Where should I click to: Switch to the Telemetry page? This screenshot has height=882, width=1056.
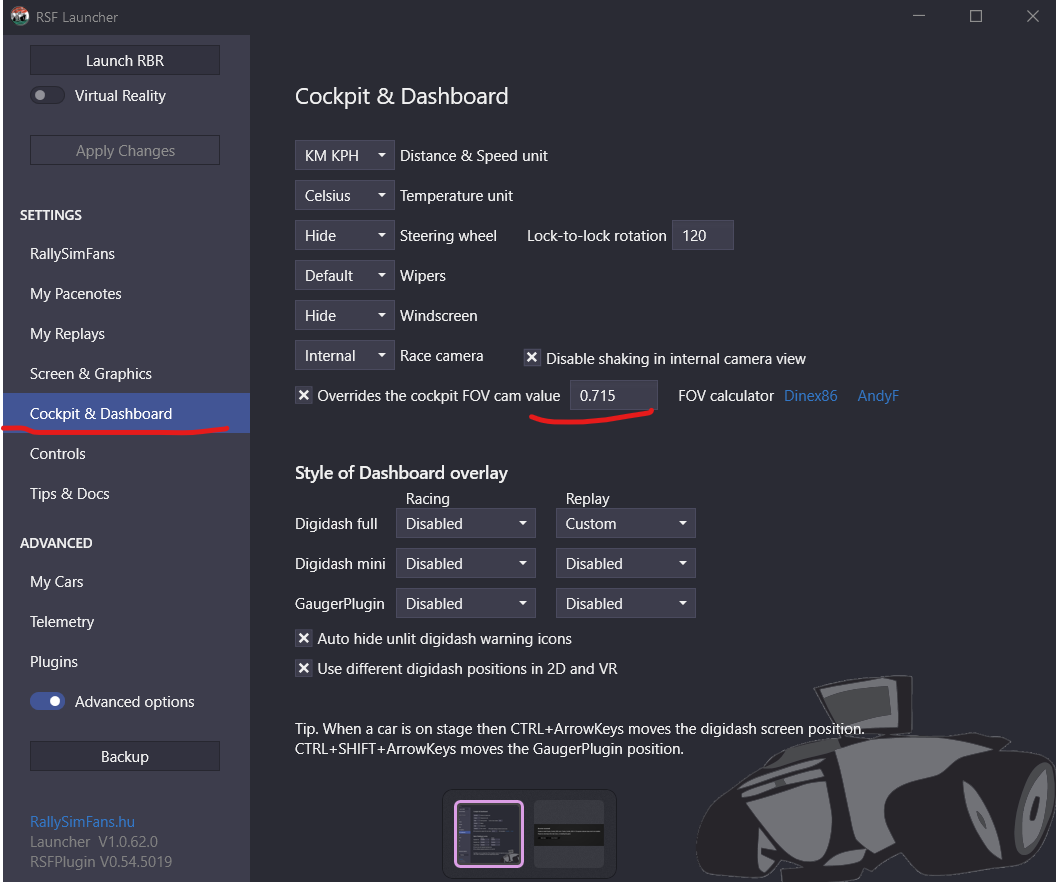[62, 622]
